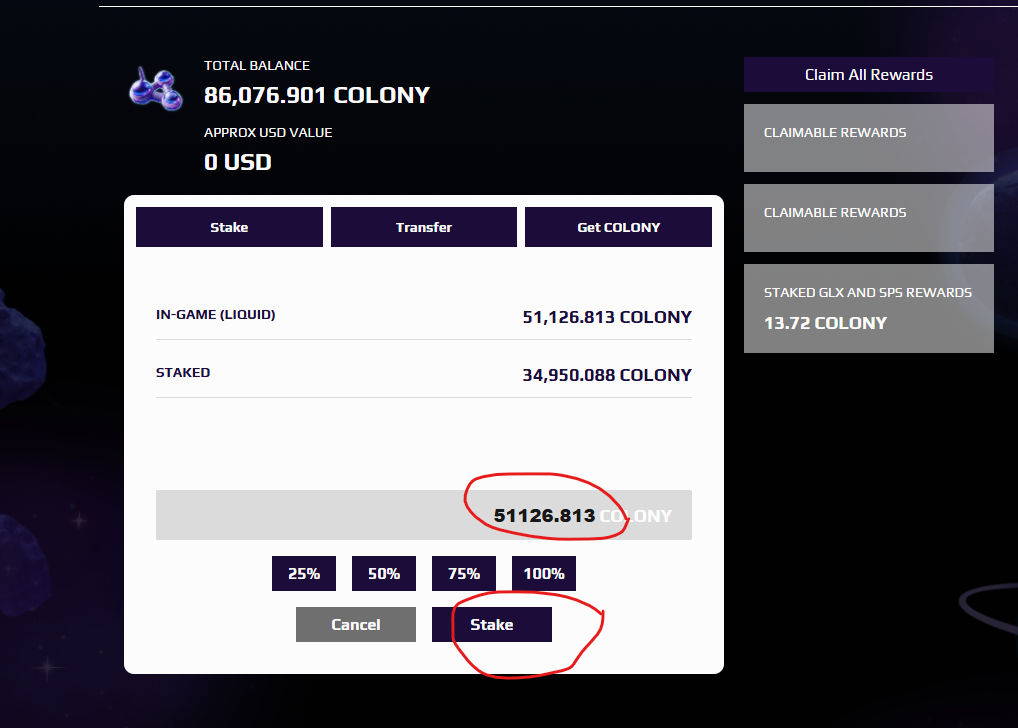This screenshot has width=1018, height=728.
Task: Click the Staked balance row
Action: [424, 374]
